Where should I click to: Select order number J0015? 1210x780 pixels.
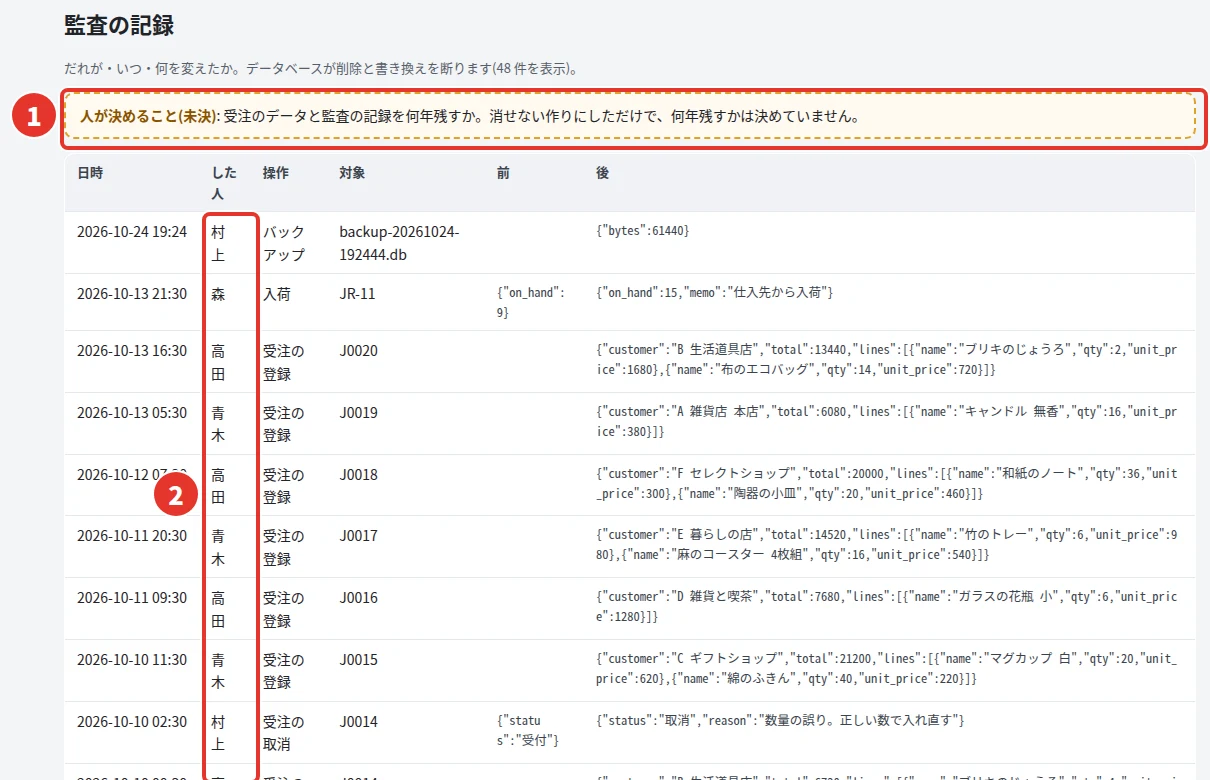coord(359,660)
